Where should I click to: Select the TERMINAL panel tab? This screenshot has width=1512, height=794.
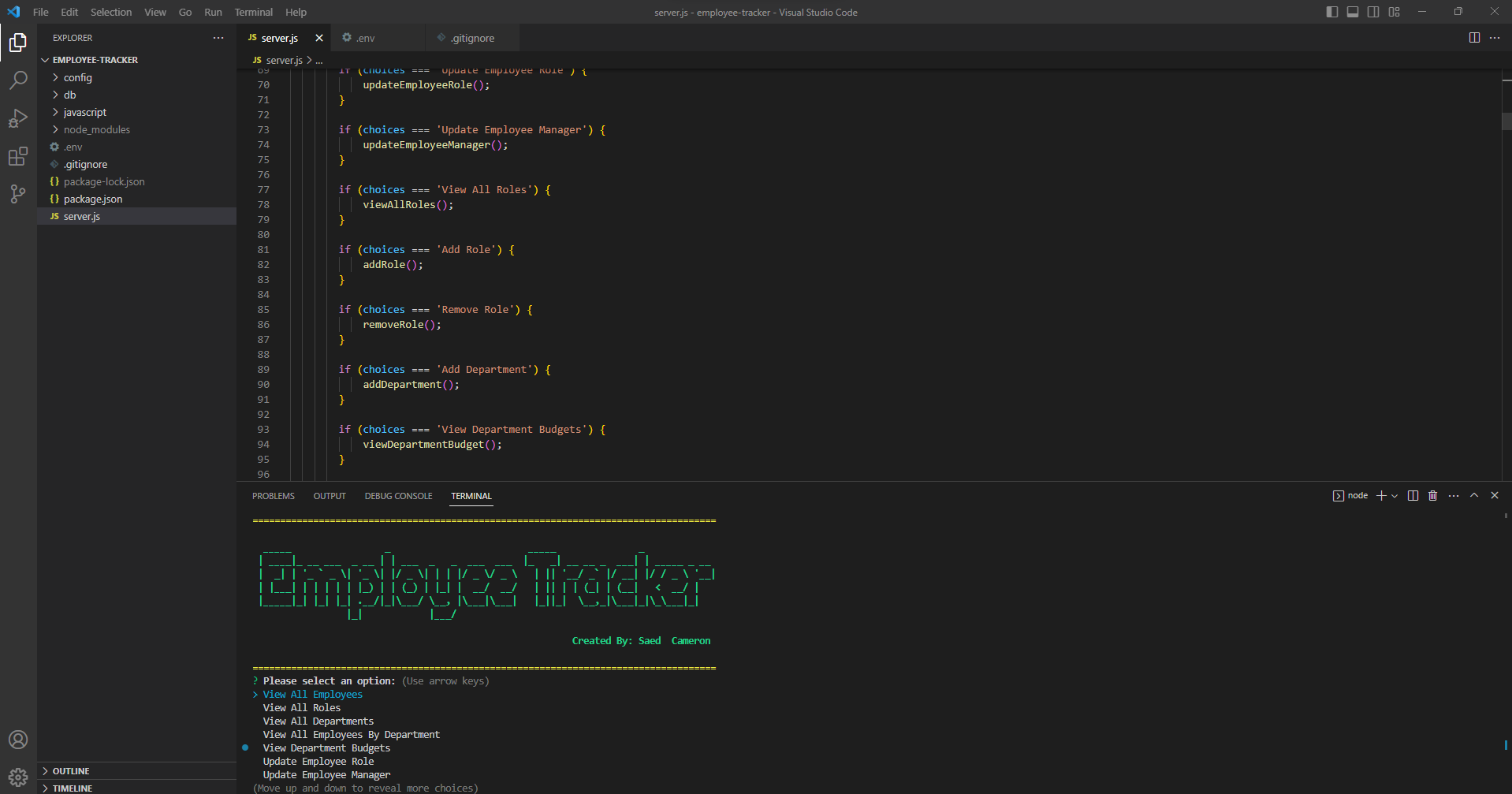point(471,496)
